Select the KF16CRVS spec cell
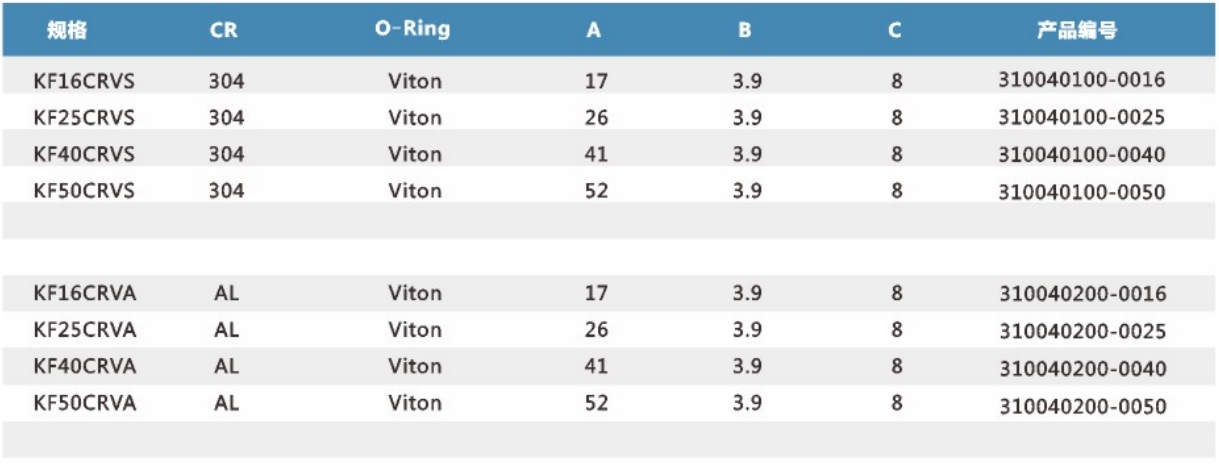 [x=84, y=81]
